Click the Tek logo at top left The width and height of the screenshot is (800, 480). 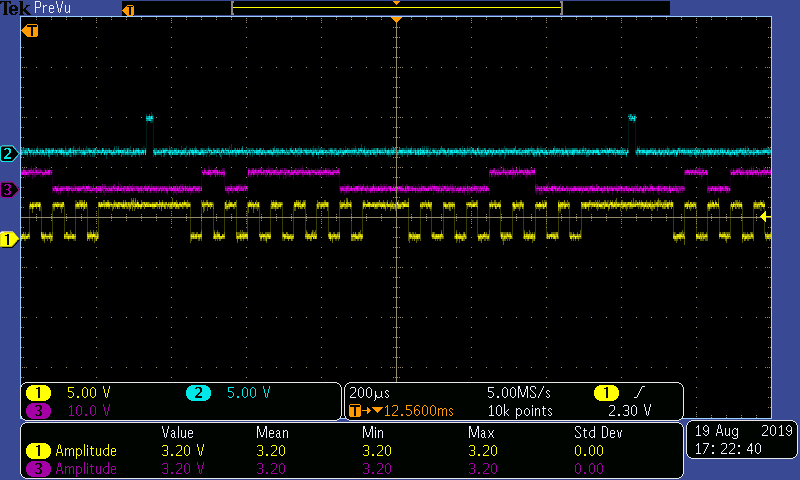15,8
